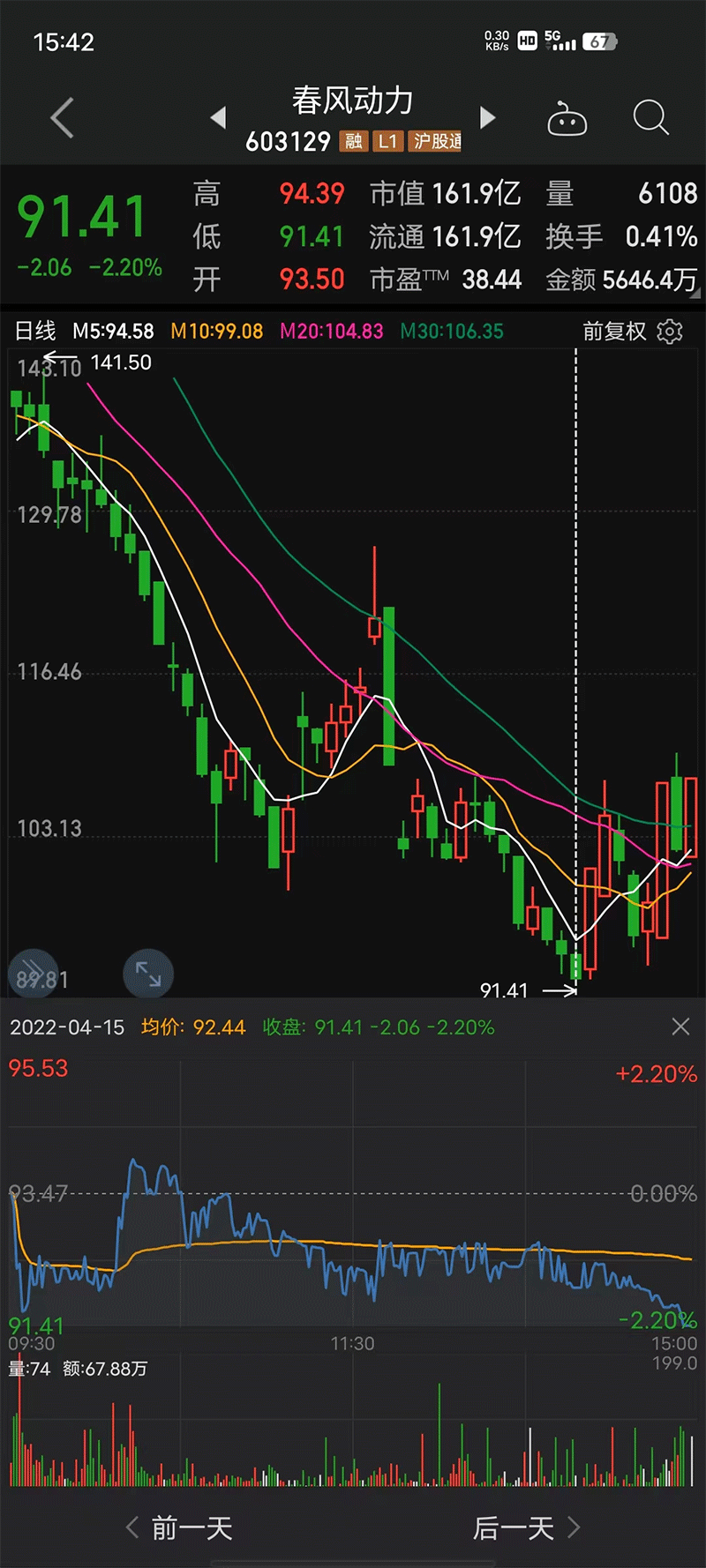Tap 199.0 volume scale label

tap(675, 1363)
